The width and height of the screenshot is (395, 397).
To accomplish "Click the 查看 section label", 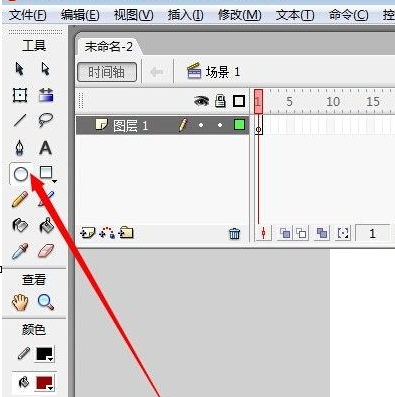I will point(34,279).
